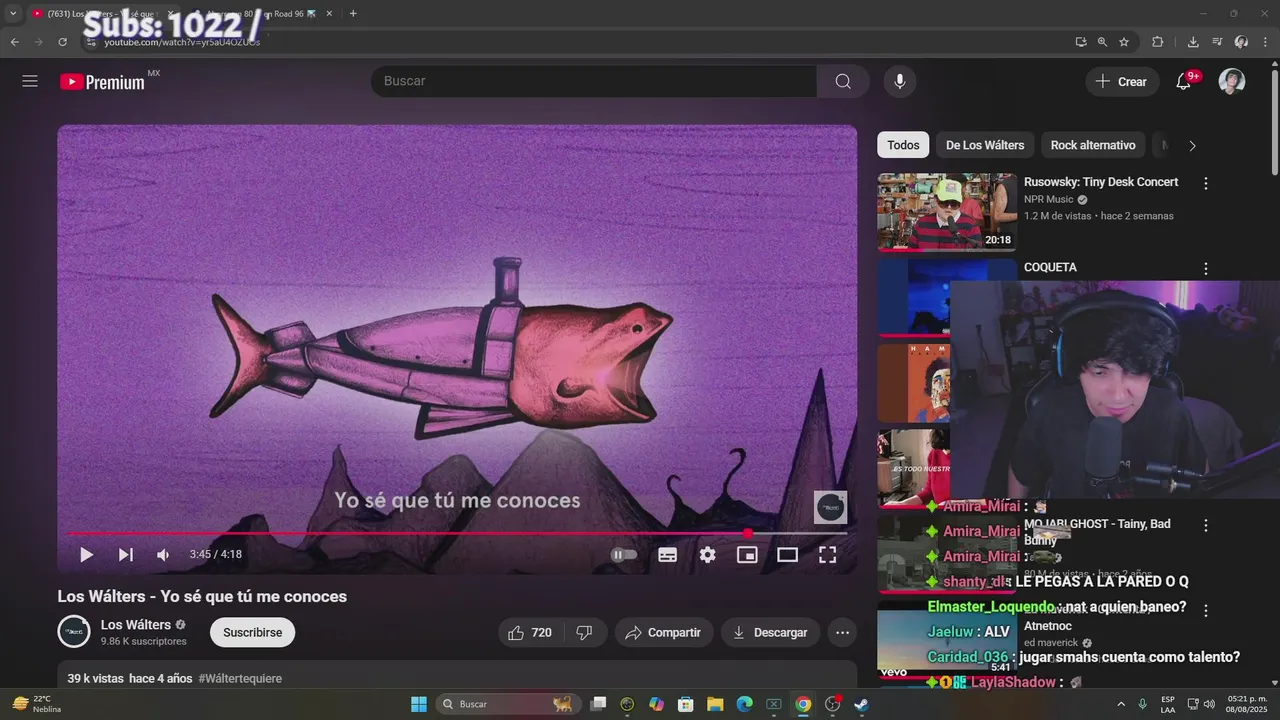
Task: Open the Chrome taskbar icon
Action: point(803,704)
